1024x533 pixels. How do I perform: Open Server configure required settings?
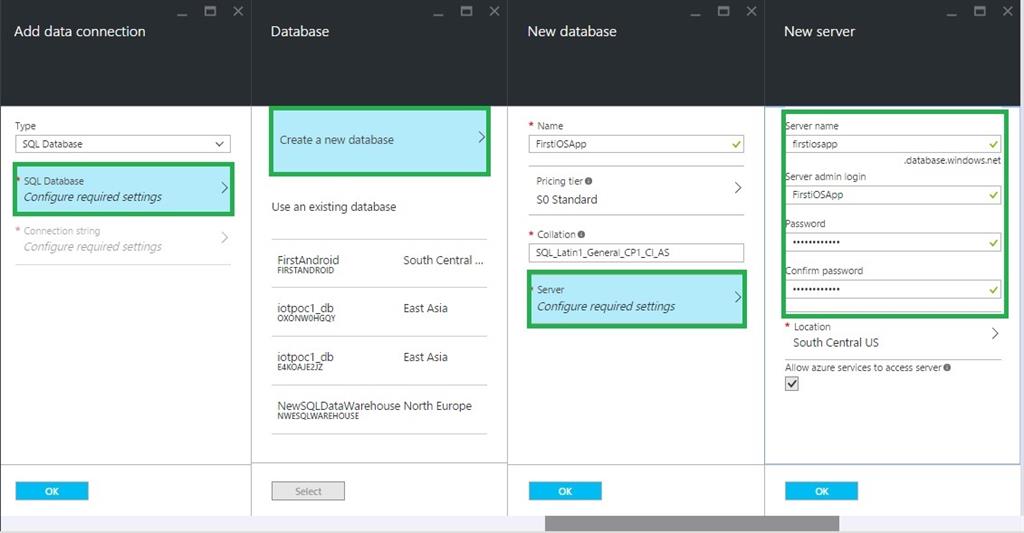[636, 298]
